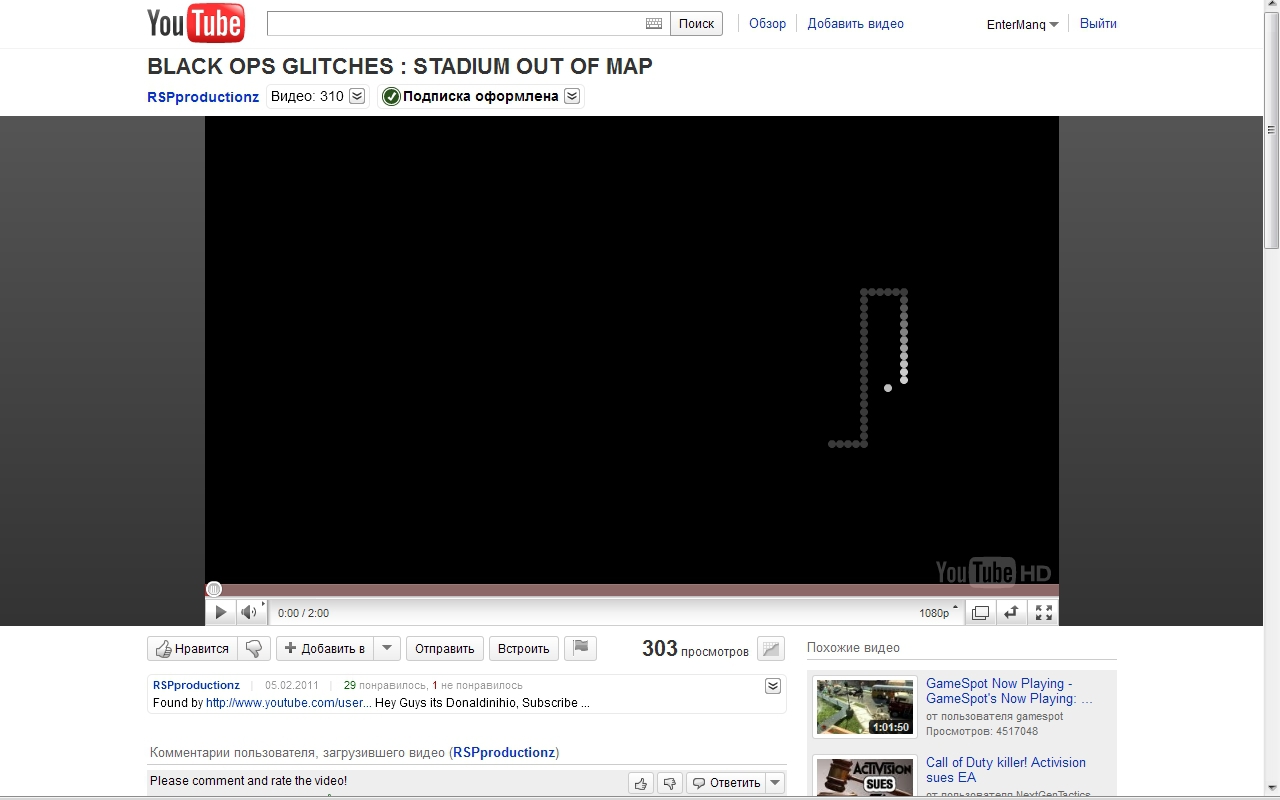Click the 303 просмотров view count
1280x800 pixels.
click(x=695, y=649)
